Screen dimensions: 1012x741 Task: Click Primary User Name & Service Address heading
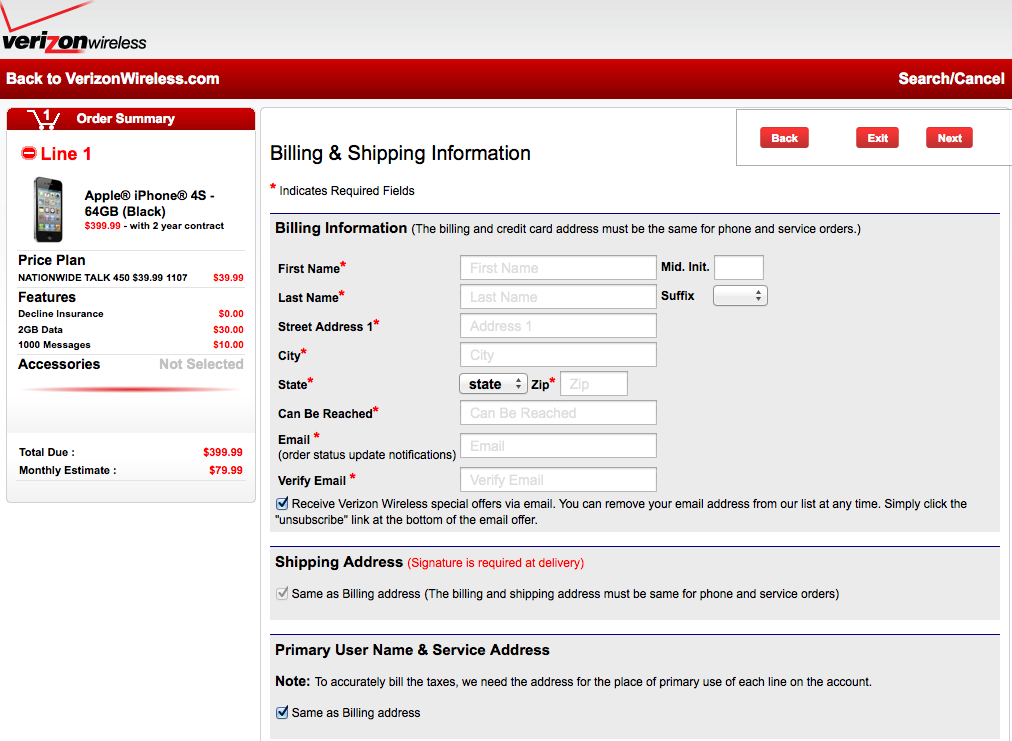pyautogui.click(x=412, y=650)
